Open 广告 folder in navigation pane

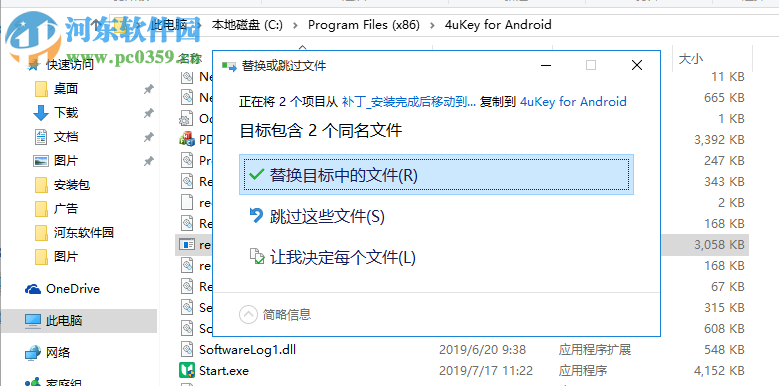[66, 209]
